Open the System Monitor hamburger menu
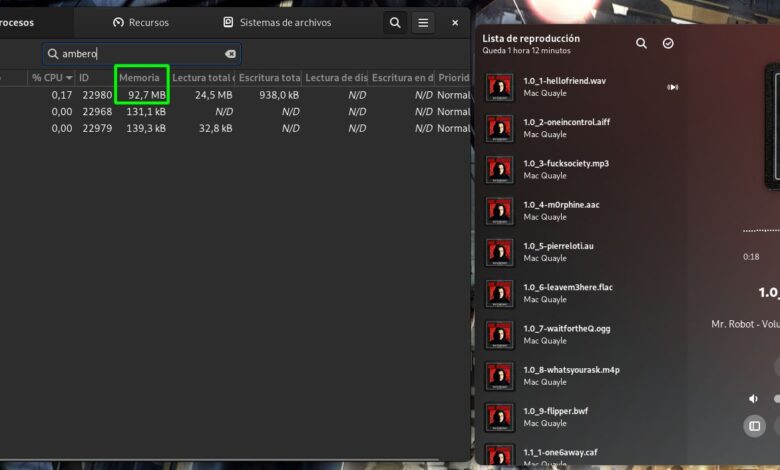Image resolution: width=780 pixels, height=470 pixels. [x=423, y=22]
